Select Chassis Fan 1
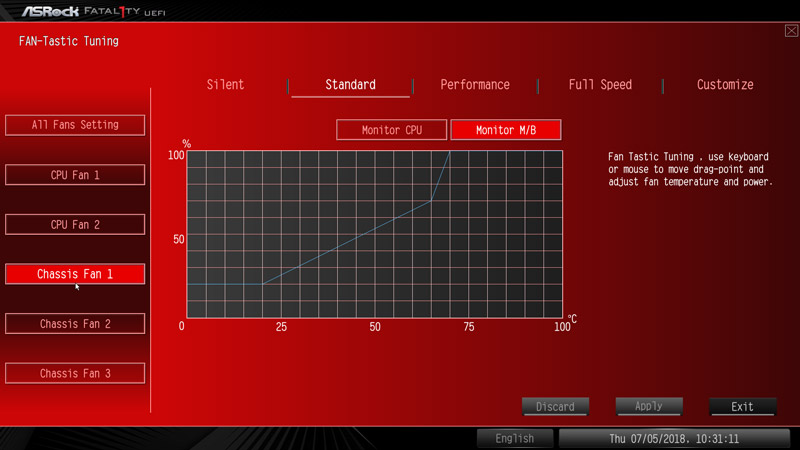Image resolution: width=800 pixels, height=450 pixels. pyautogui.click(x=75, y=274)
